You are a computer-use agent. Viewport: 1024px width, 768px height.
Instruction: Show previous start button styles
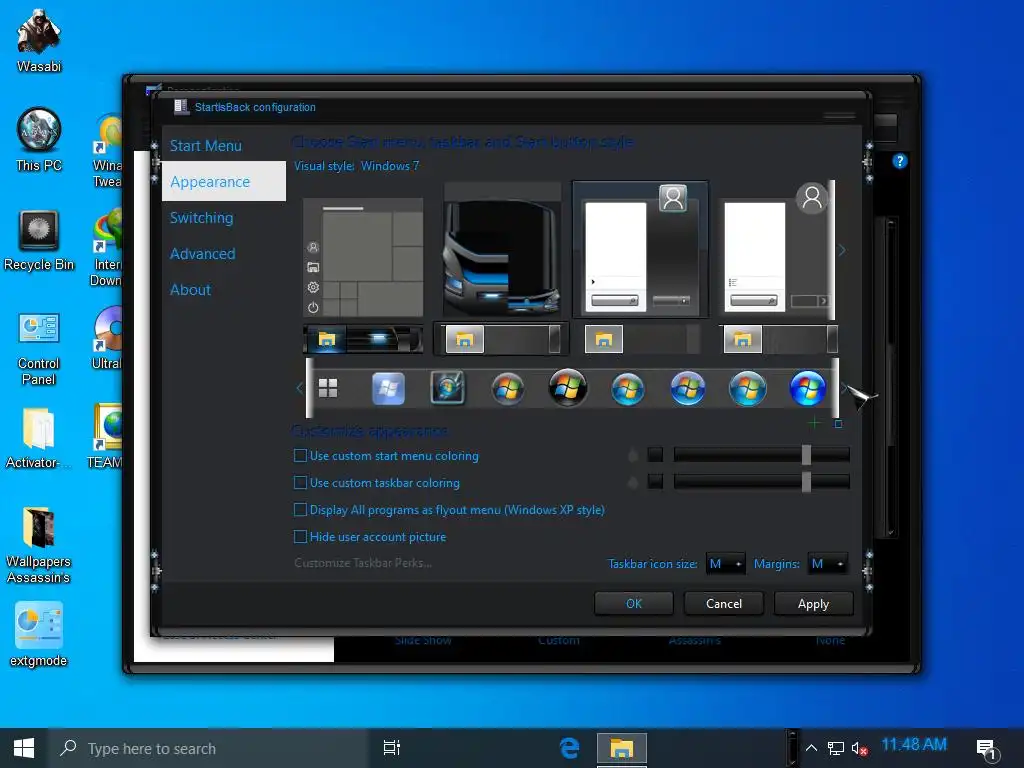(x=299, y=388)
